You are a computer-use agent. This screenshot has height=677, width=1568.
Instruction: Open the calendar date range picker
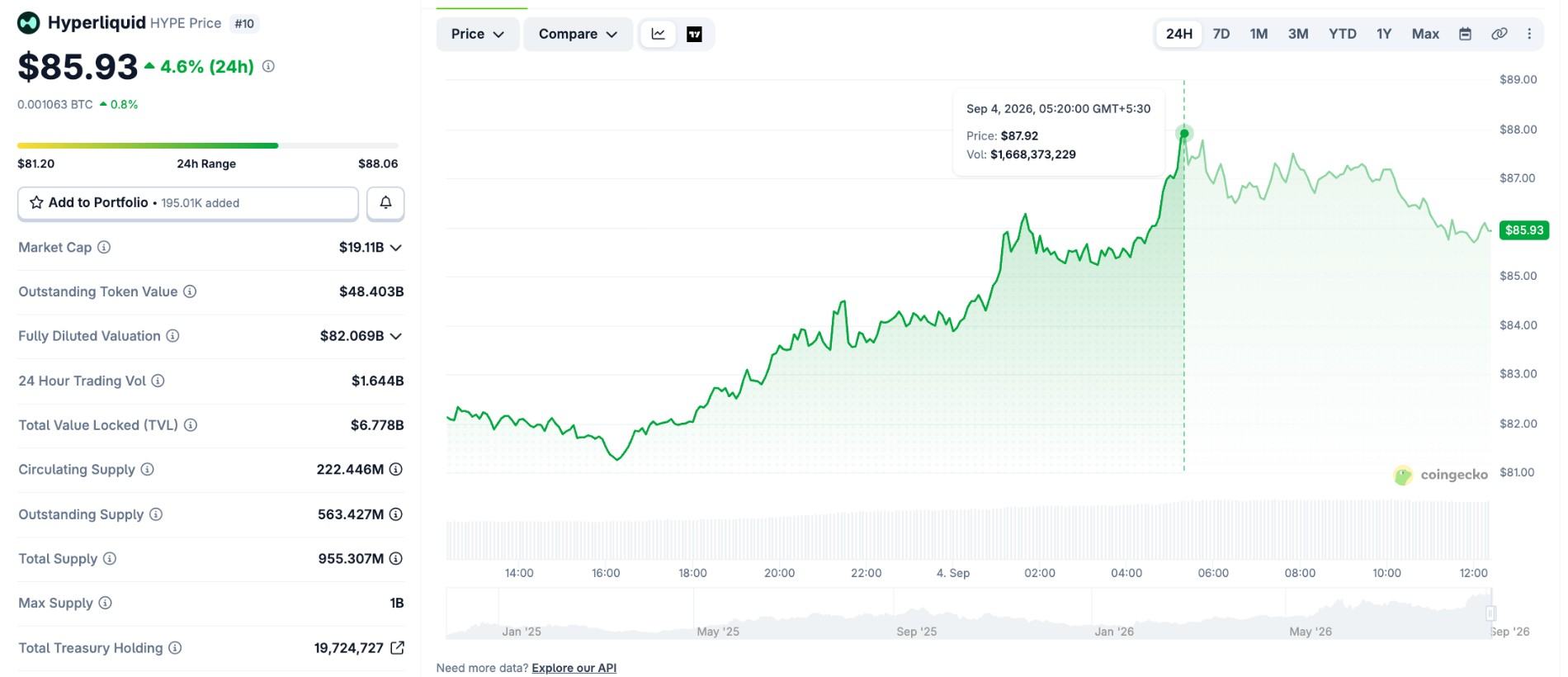pos(1465,34)
